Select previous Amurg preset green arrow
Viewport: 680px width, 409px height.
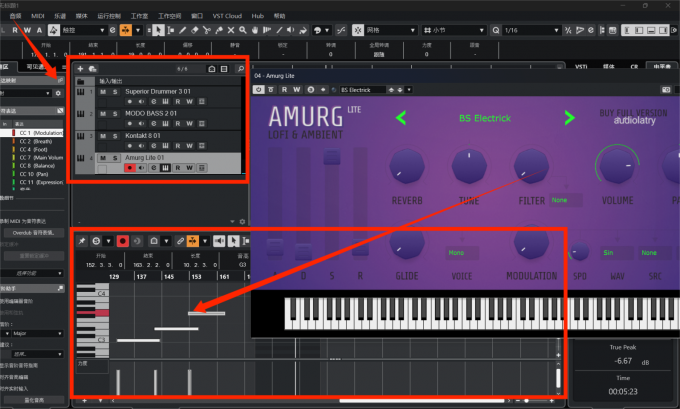tap(401, 118)
